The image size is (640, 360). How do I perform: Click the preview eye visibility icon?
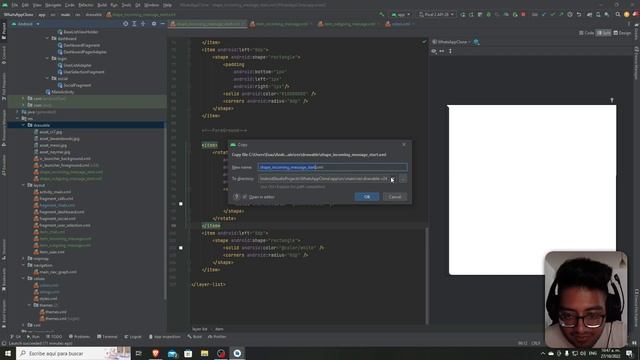point(433,51)
